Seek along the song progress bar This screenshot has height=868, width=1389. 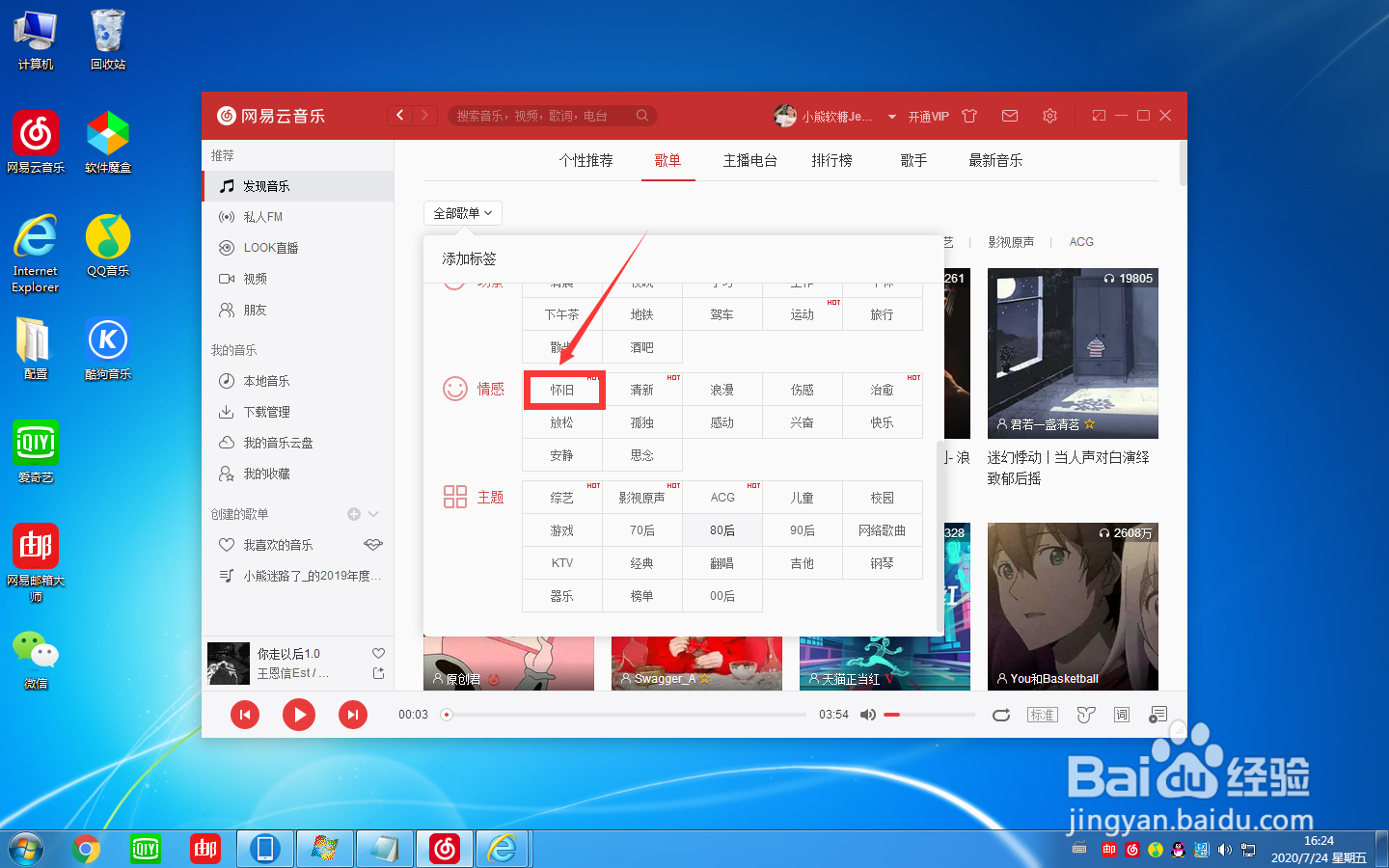(x=627, y=715)
